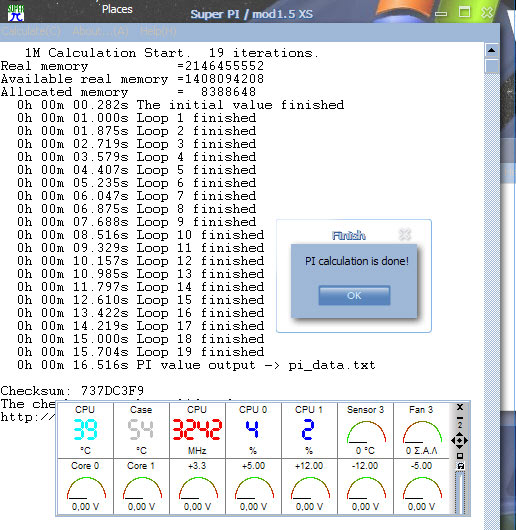Close the Finish dialog with its X
The height and width of the screenshot is (530, 516).
pos(404,234)
